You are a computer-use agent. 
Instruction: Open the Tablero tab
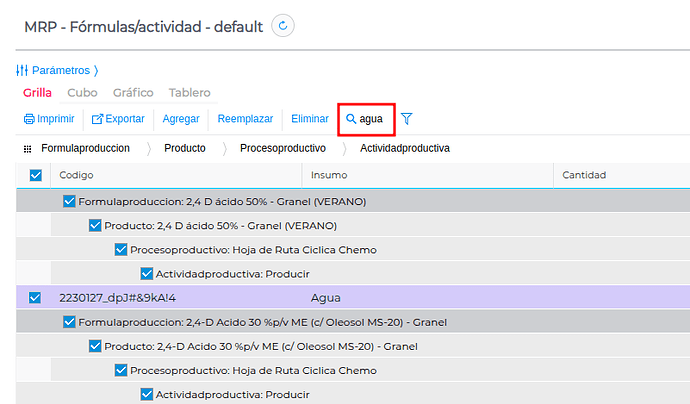(190, 93)
